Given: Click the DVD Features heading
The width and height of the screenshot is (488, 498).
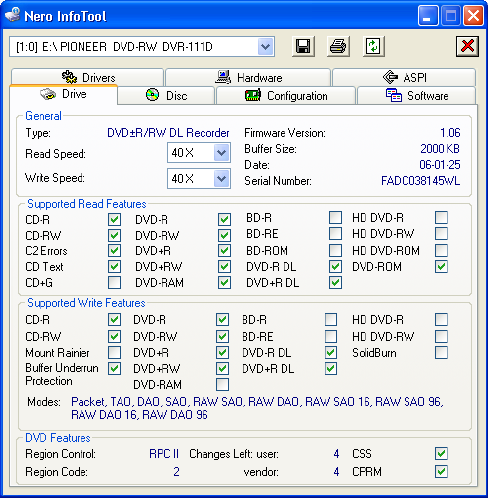Looking at the screenshot, I should point(58,438).
